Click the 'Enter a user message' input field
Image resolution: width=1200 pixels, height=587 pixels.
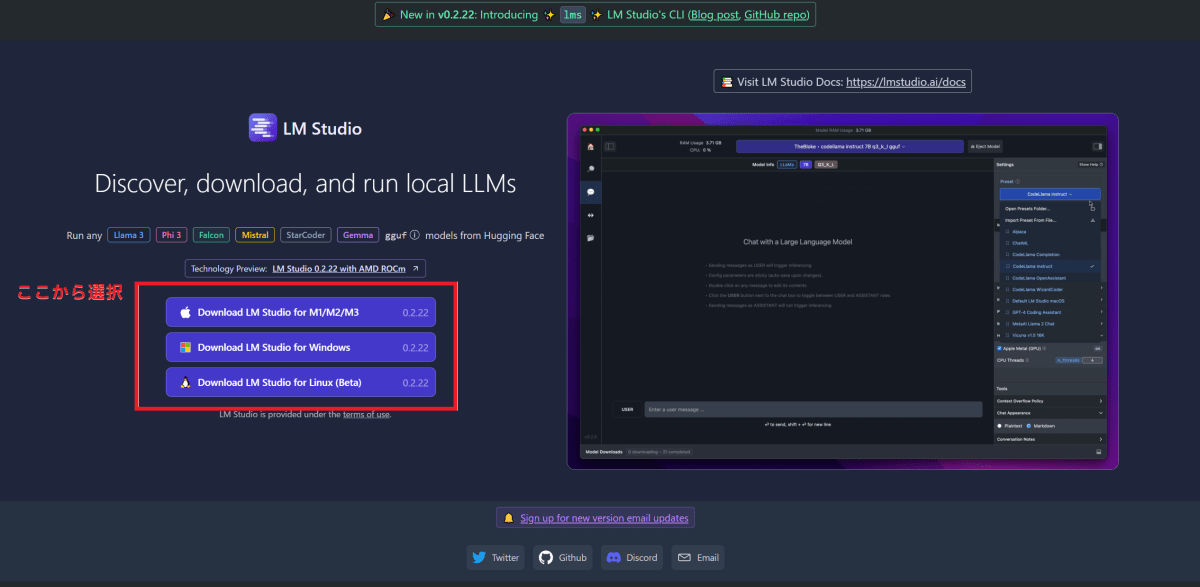coord(813,409)
